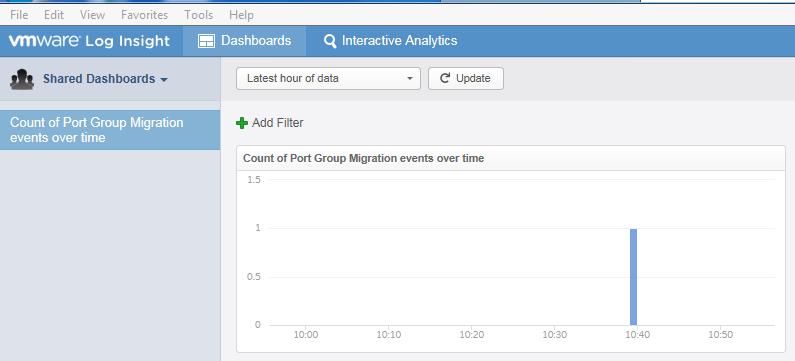Click the 1.5 y-axis label

tap(254, 179)
